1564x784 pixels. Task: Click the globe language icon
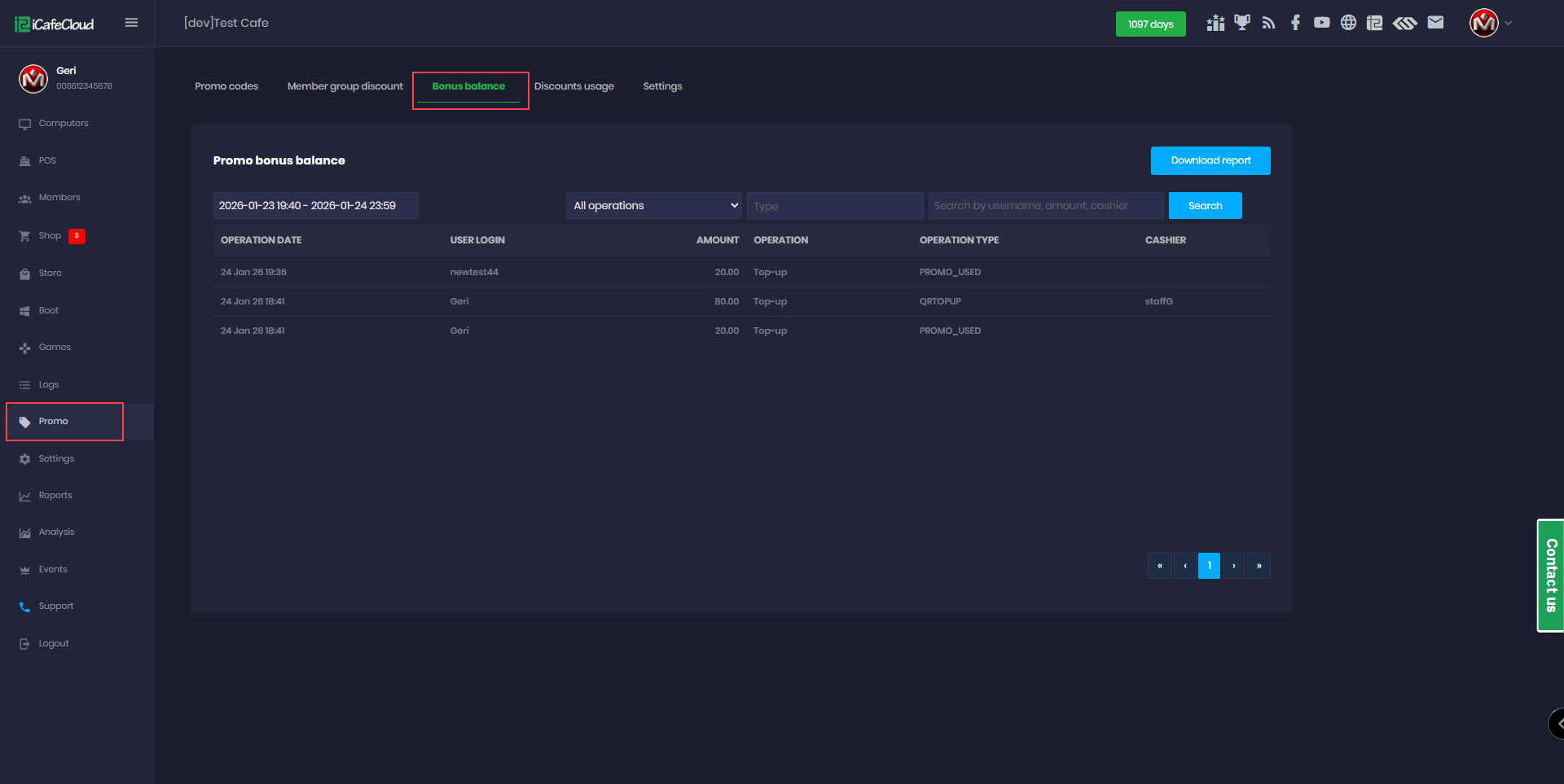(x=1348, y=23)
